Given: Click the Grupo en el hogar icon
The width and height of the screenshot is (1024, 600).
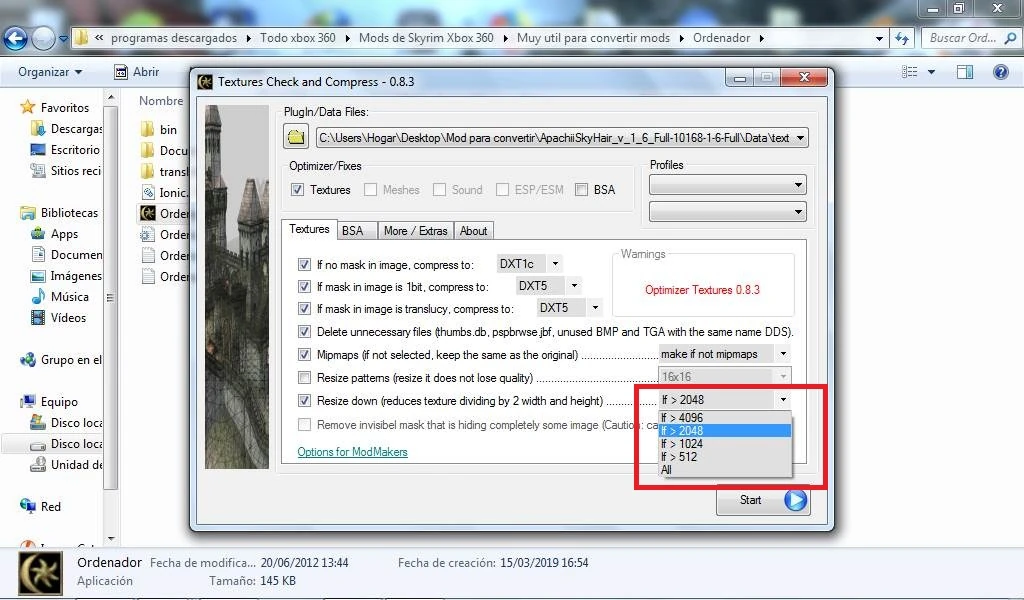Looking at the screenshot, I should click(27, 360).
